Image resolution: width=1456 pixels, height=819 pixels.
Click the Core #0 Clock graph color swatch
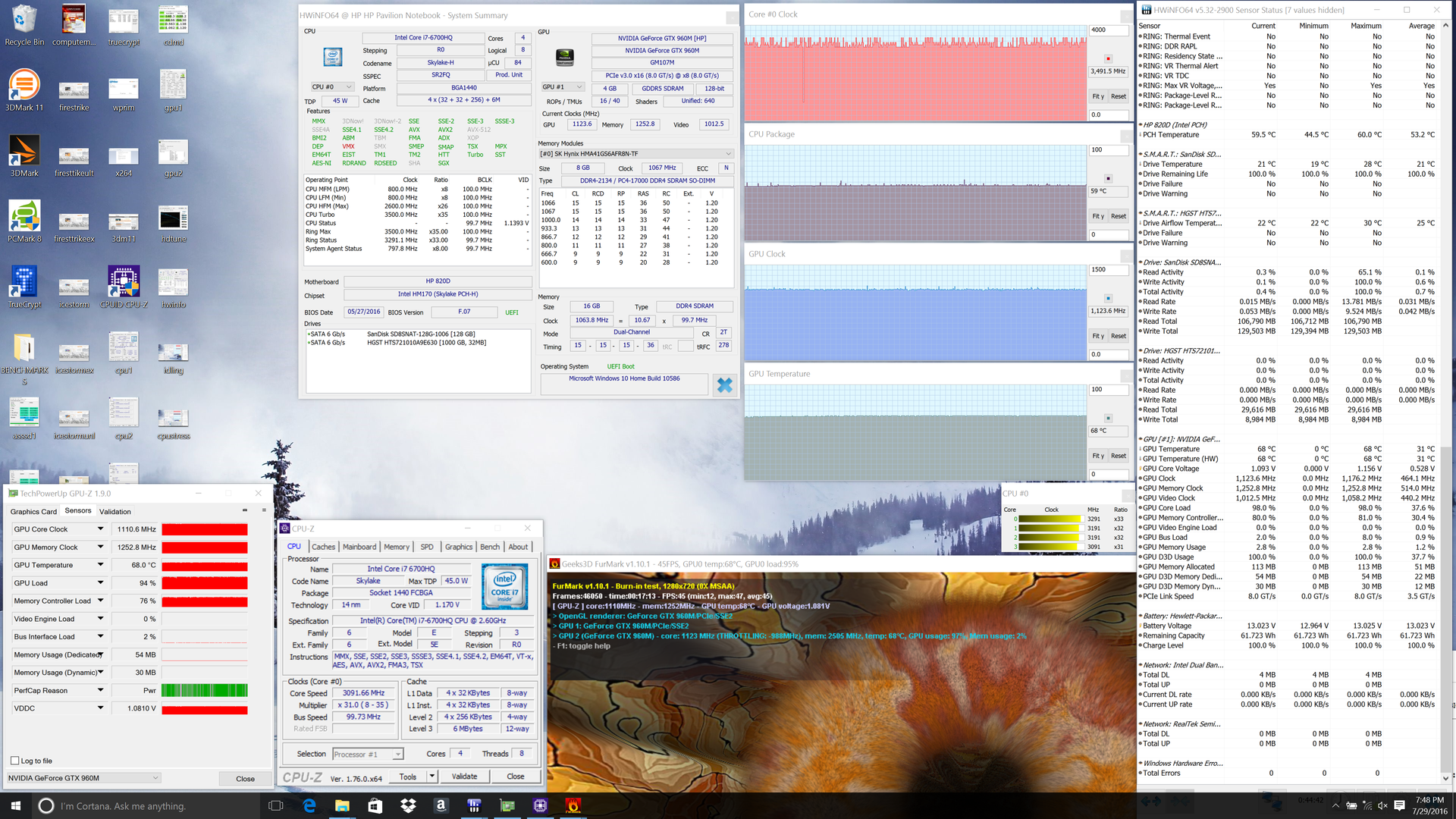coord(1108,58)
